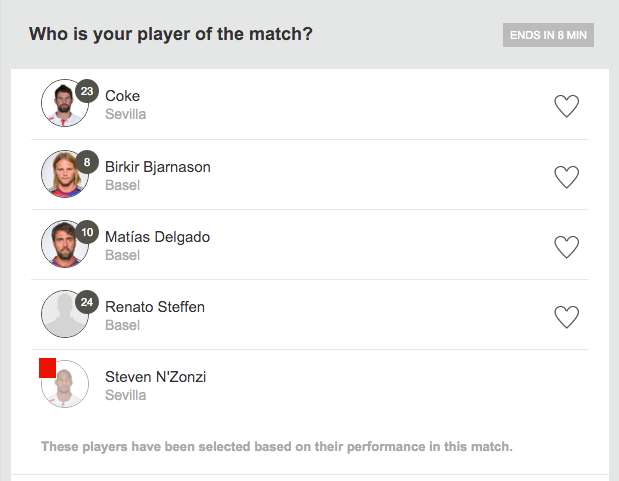Favorite Birkir Bjarnason using the heart icon
Image resolution: width=619 pixels, height=481 pixels.
point(566,177)
